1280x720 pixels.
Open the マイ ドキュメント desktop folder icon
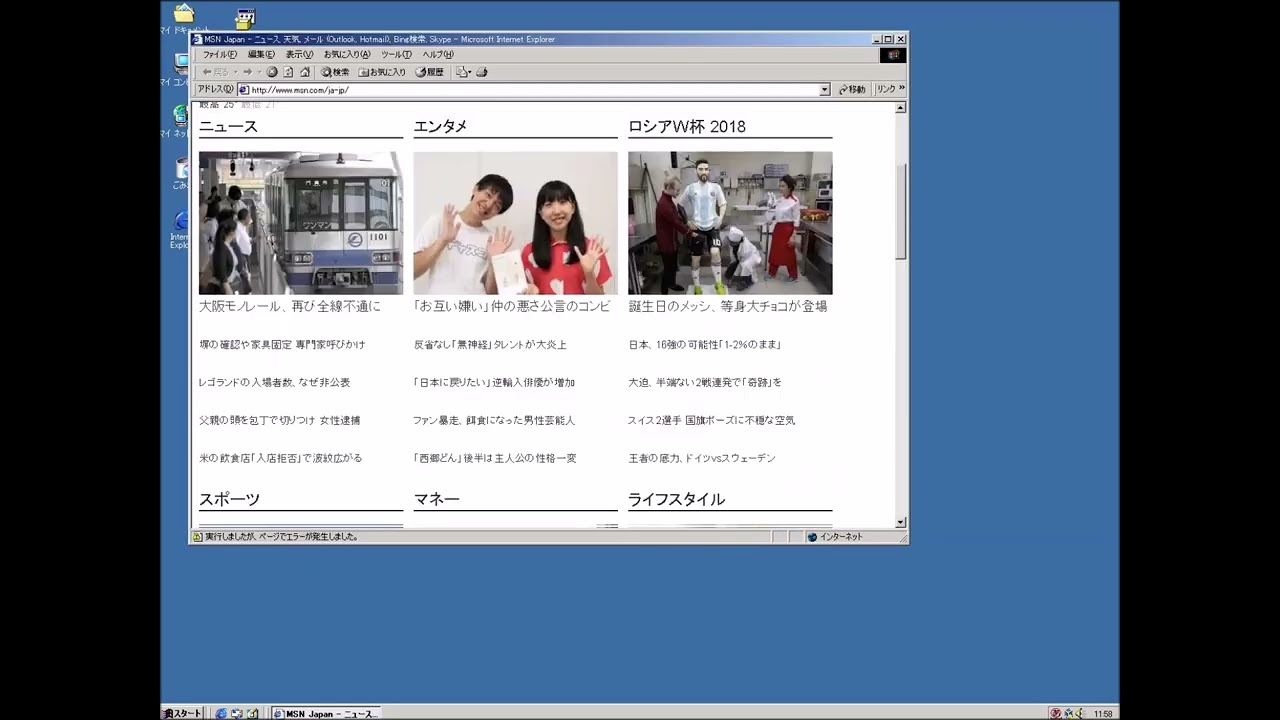click(184, 19)
